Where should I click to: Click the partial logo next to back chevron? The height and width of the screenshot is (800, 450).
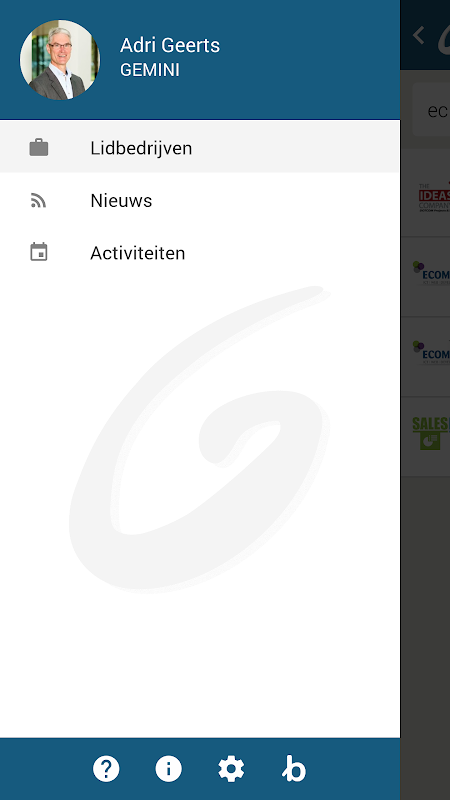(443, 39)
